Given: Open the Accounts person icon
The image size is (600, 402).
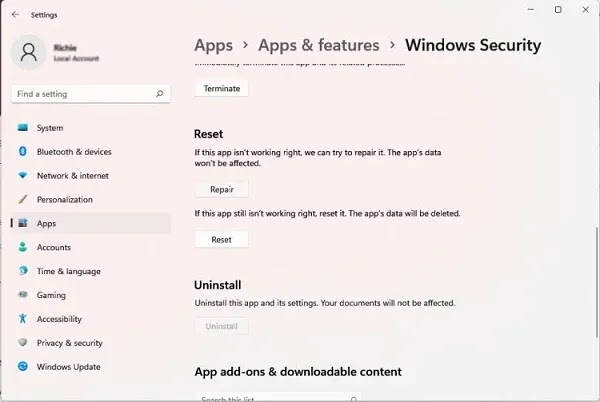Looking at the screenshot, I should [23, 247].
